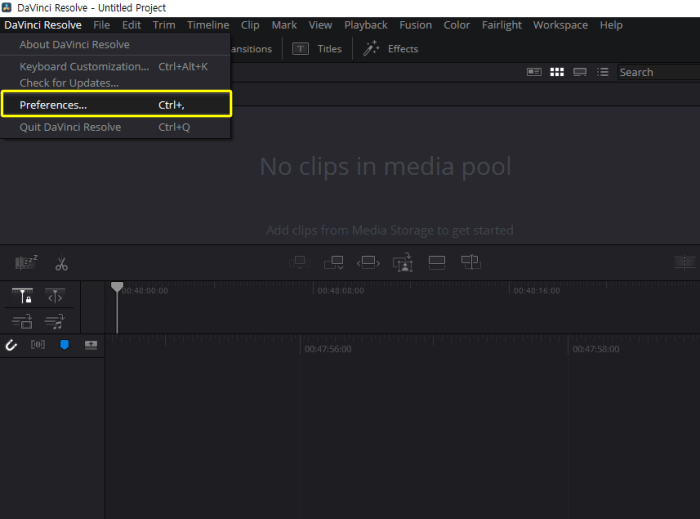Open the Trim menu
700x519 pixels.
(x=164, y=25)
